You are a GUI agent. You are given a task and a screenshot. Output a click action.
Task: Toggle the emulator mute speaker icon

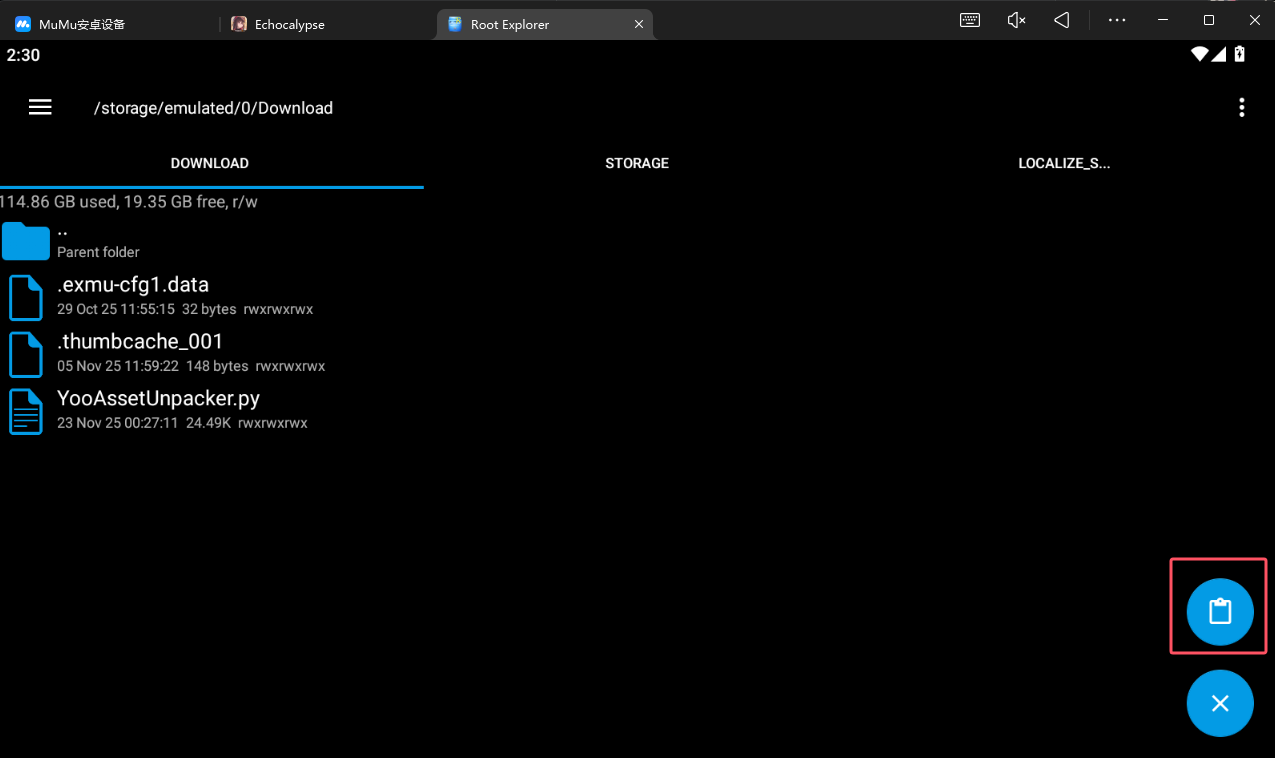tap(1016, 20)
